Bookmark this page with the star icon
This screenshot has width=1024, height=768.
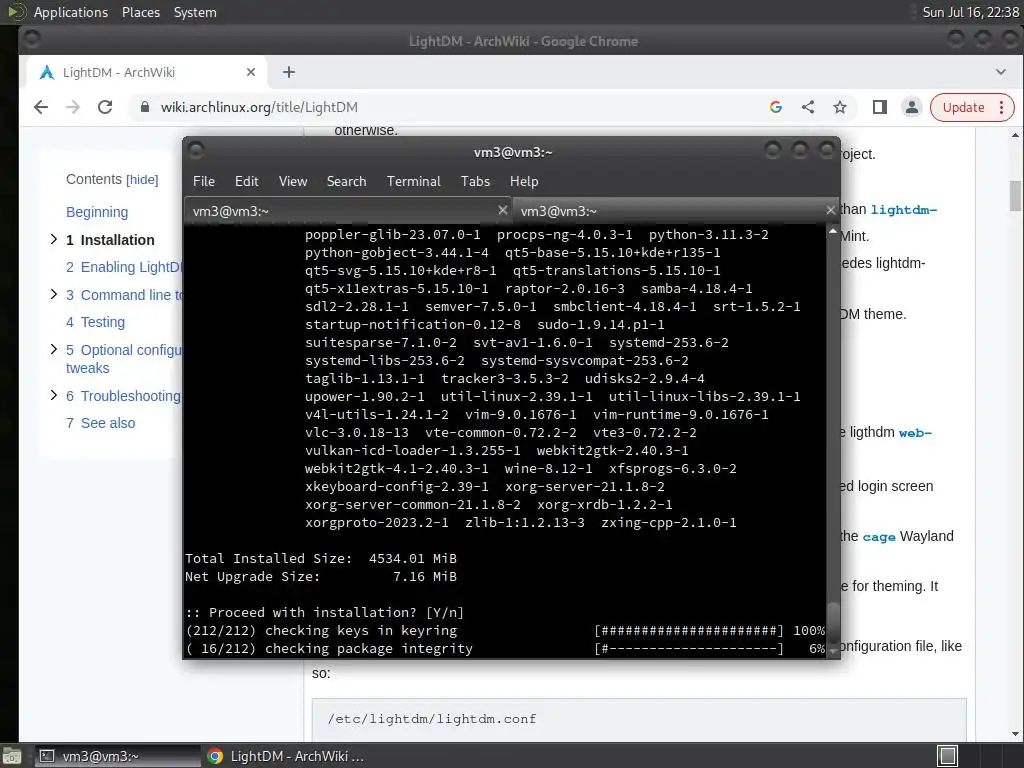tap(840, 107)
